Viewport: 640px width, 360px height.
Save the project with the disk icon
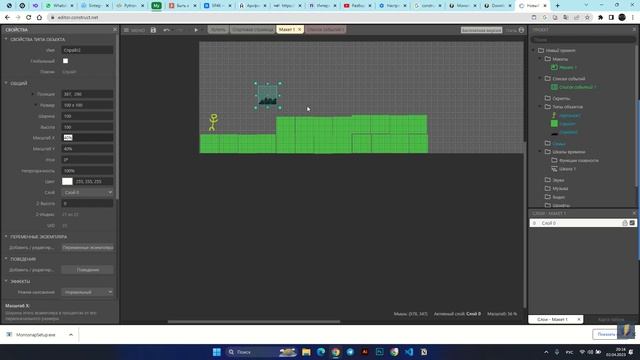tap(153, 30)
